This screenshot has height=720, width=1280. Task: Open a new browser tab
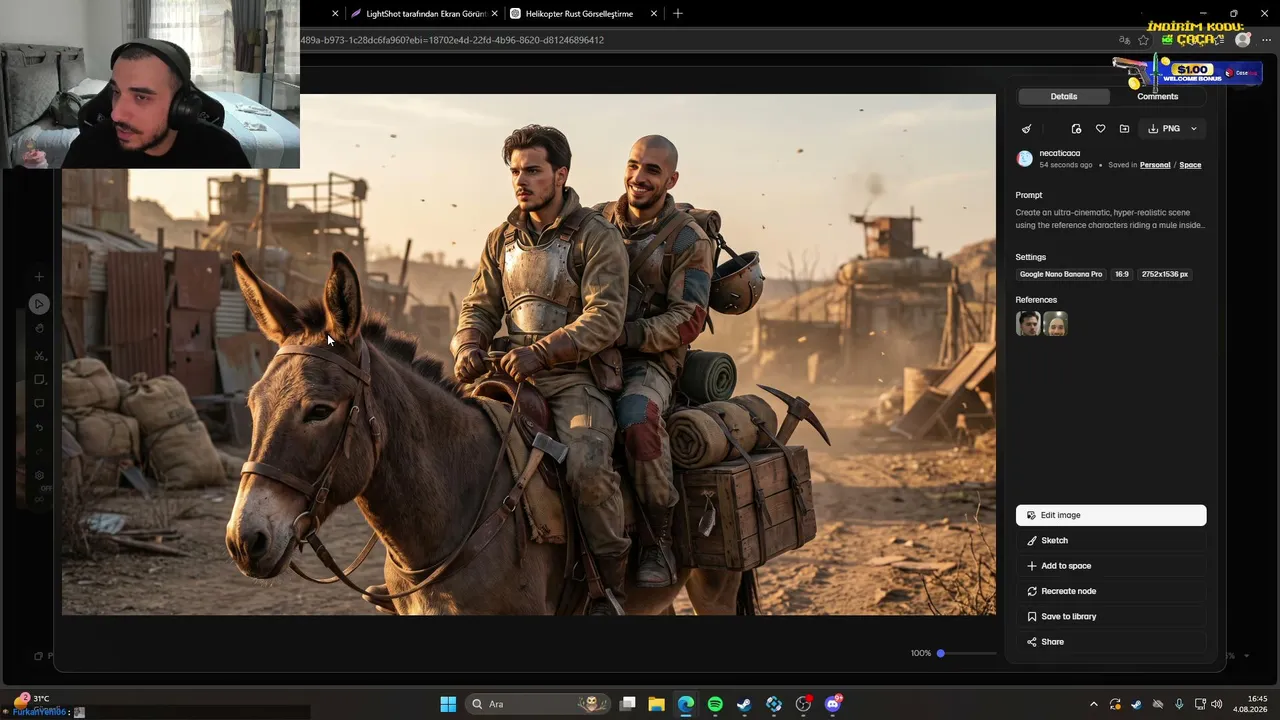(678, 14)
